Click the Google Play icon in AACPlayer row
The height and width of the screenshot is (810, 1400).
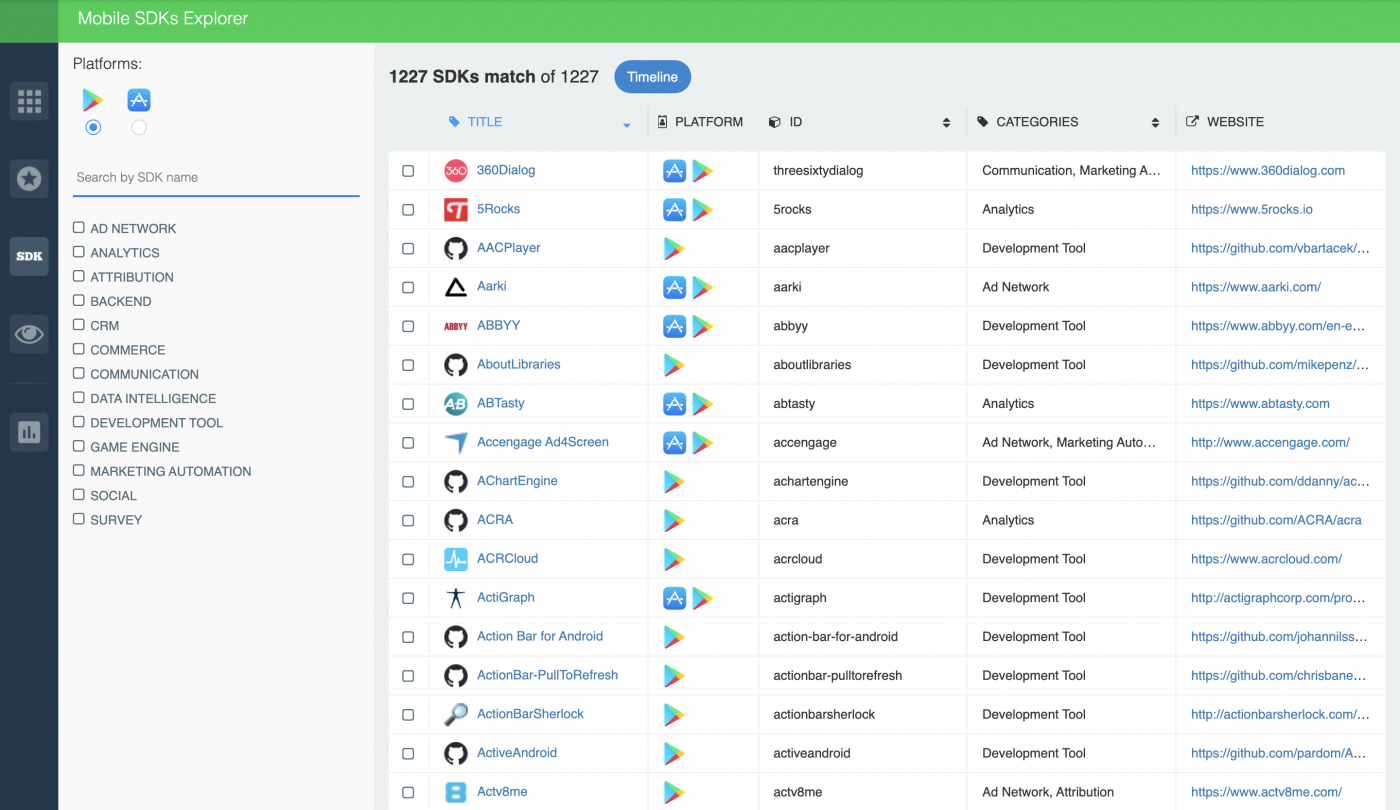pyautogui.click(x=675, y=248)
